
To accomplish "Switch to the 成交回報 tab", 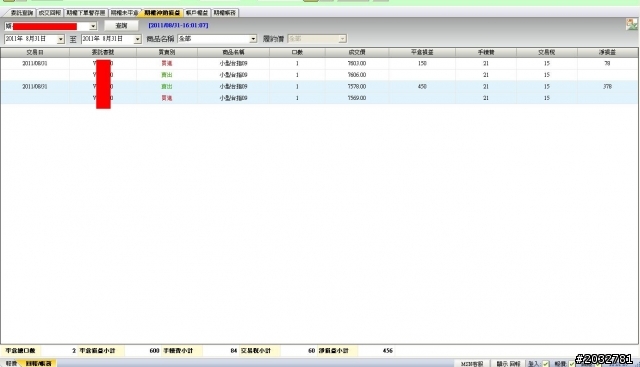I will [50, 13].
